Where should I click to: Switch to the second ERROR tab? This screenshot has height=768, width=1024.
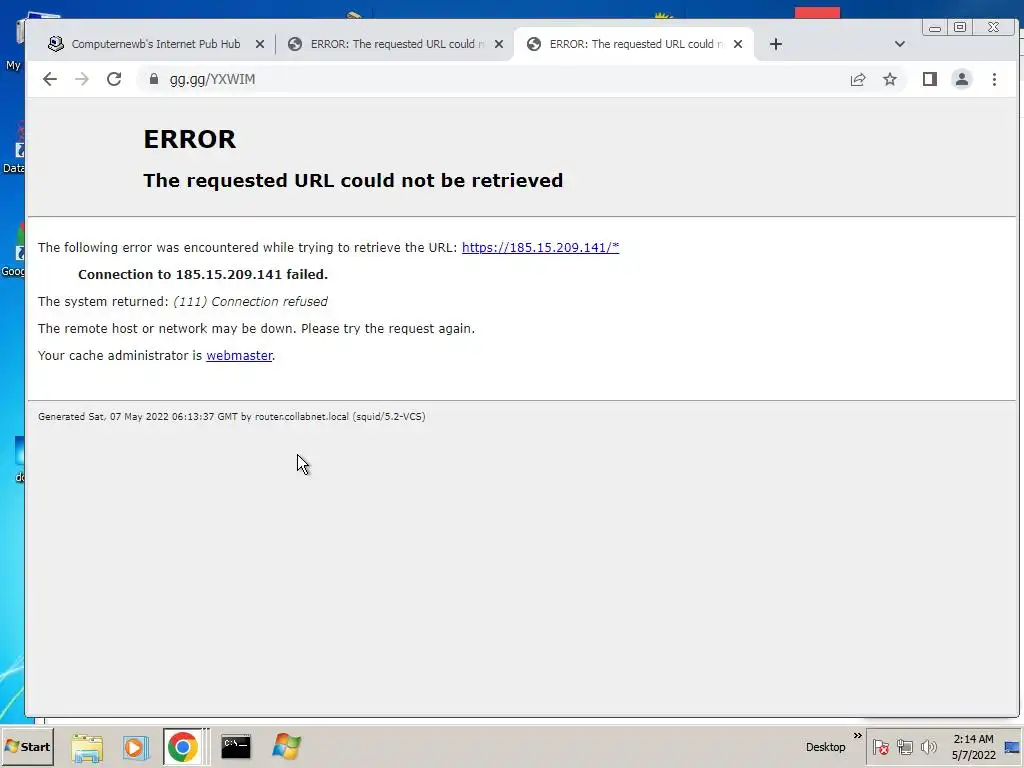(396, 44)
